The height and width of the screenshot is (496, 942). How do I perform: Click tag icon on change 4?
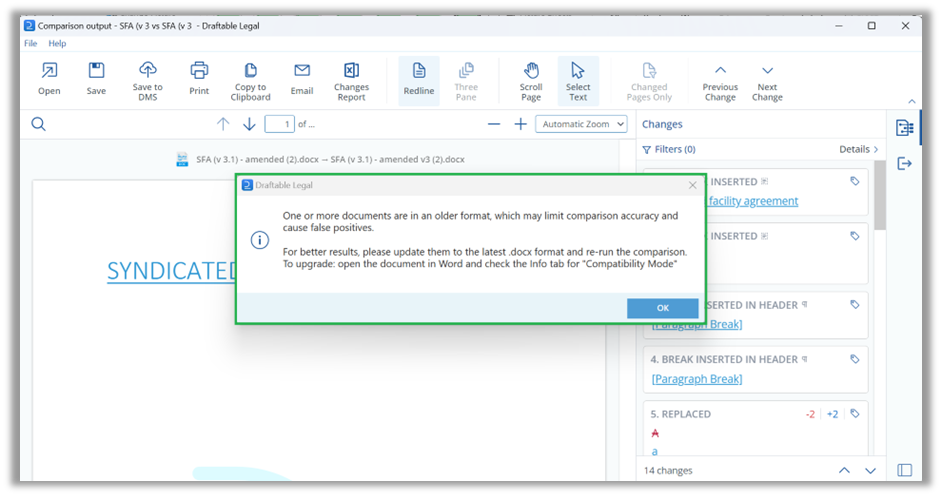point(855,359)
